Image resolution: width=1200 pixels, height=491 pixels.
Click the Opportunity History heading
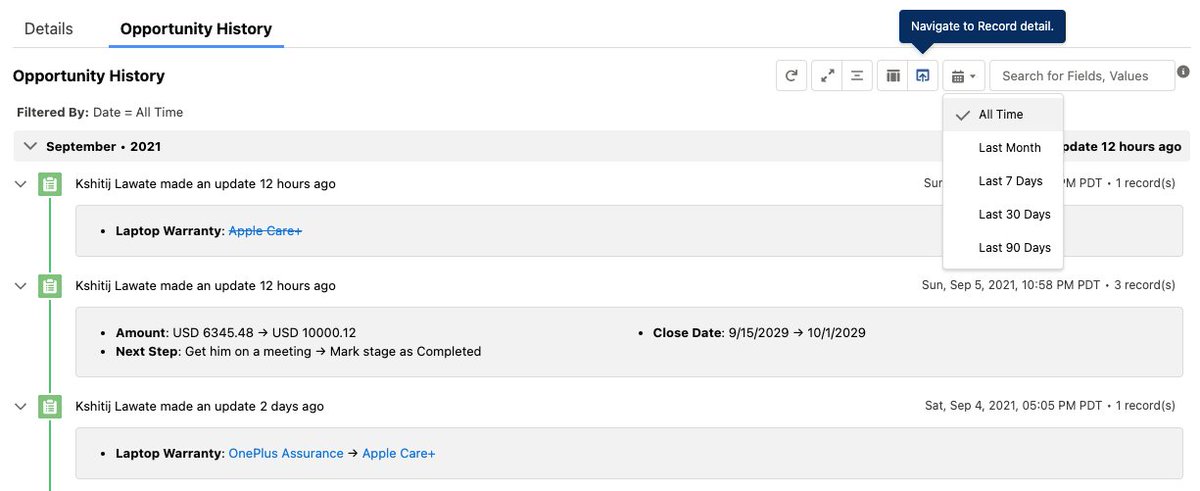pos(89,76)
